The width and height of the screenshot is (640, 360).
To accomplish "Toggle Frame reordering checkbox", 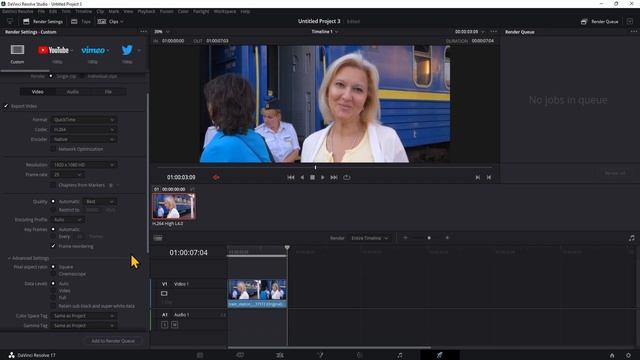I will coord(53,246).
